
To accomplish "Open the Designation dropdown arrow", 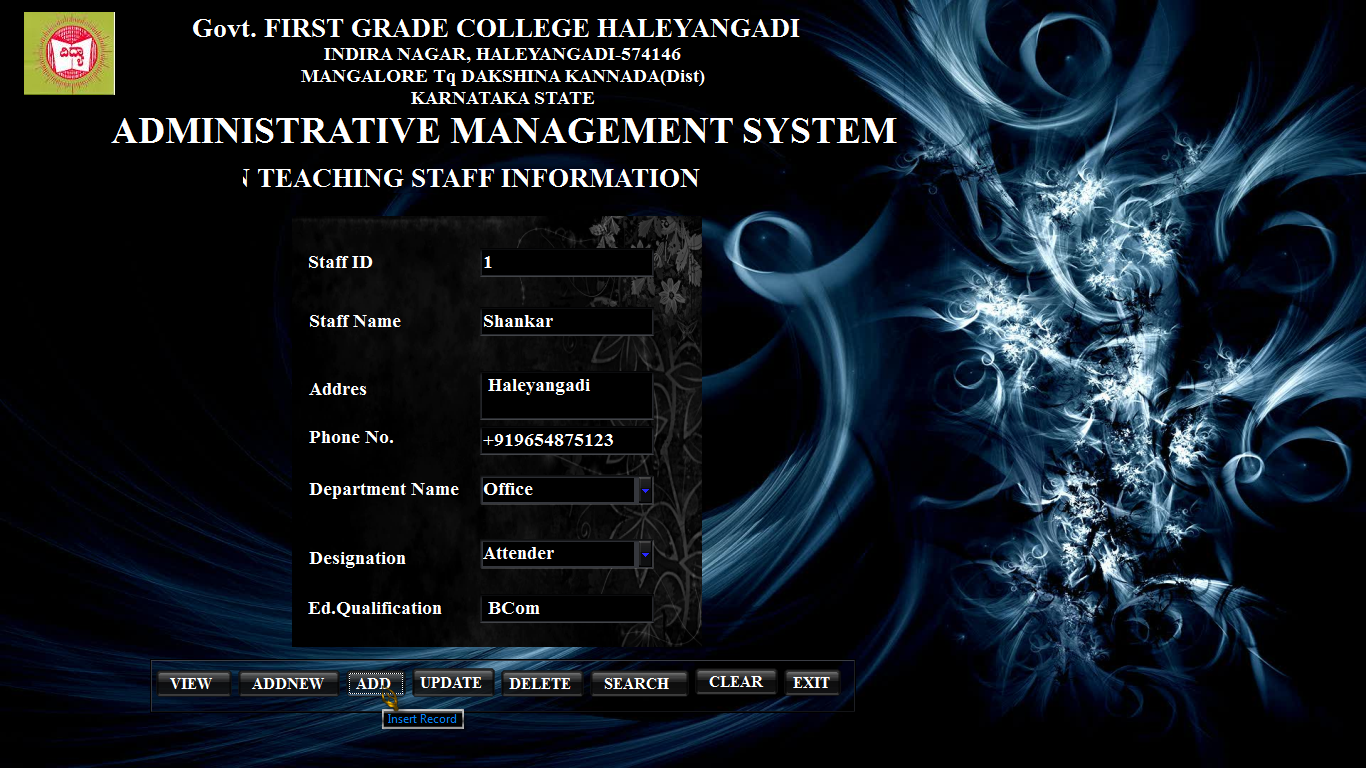I will (645, 554).
